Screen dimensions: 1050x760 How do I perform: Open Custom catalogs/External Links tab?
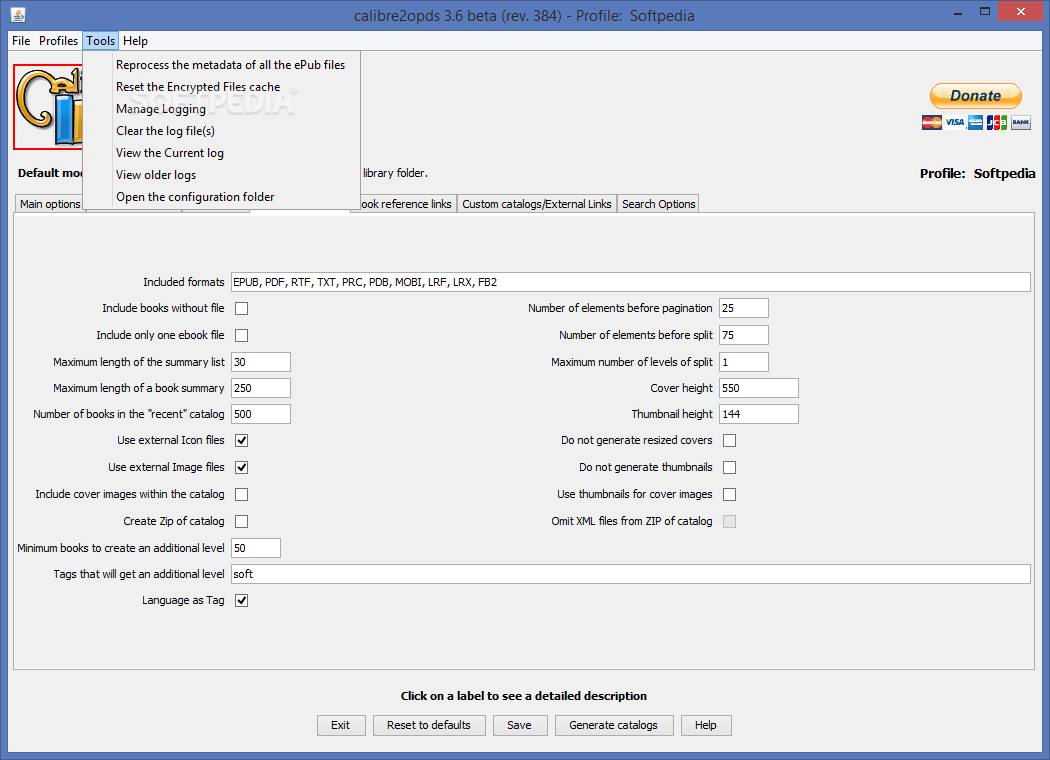[536, 204]
